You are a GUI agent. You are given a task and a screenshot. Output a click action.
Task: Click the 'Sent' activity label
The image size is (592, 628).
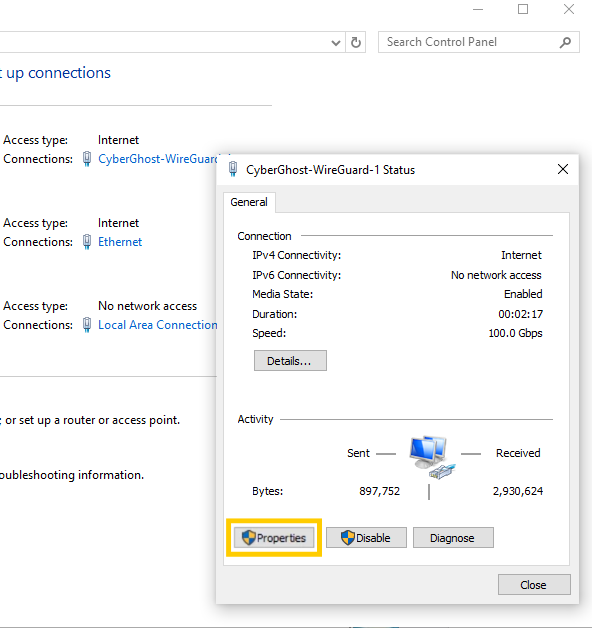(x=358, y=453)
